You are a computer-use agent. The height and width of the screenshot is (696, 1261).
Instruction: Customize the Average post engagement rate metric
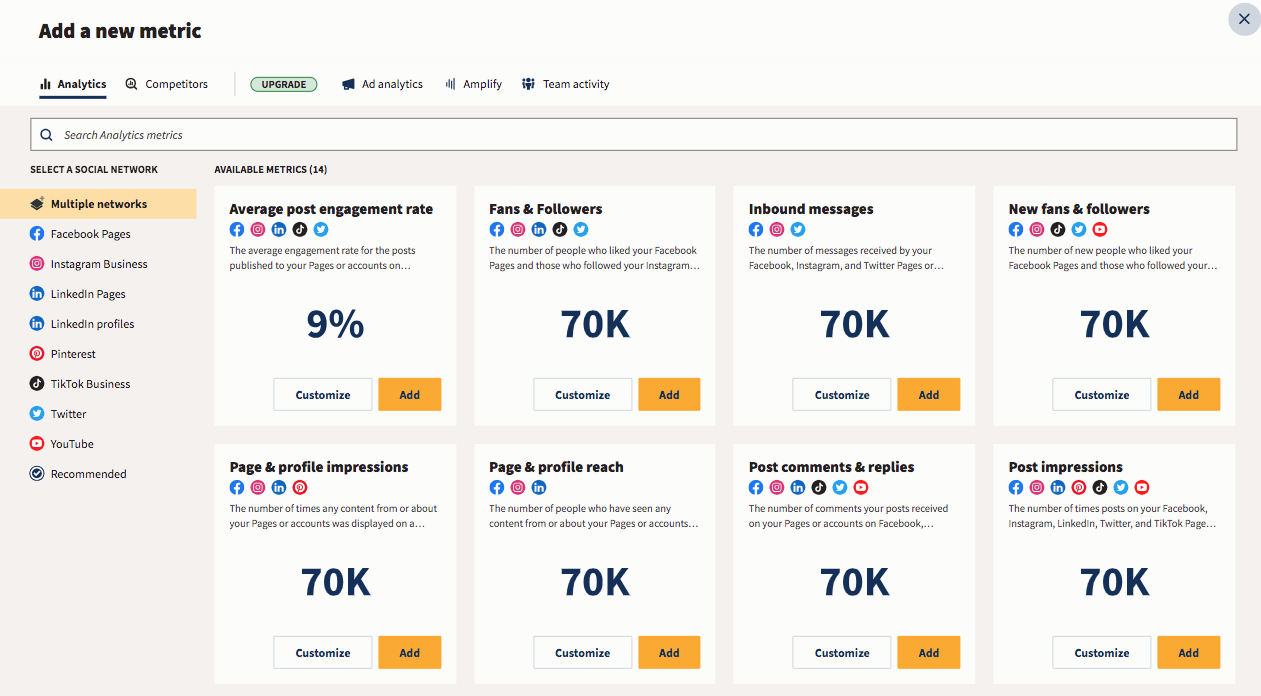pyautogui.click(x=322, y=394)
